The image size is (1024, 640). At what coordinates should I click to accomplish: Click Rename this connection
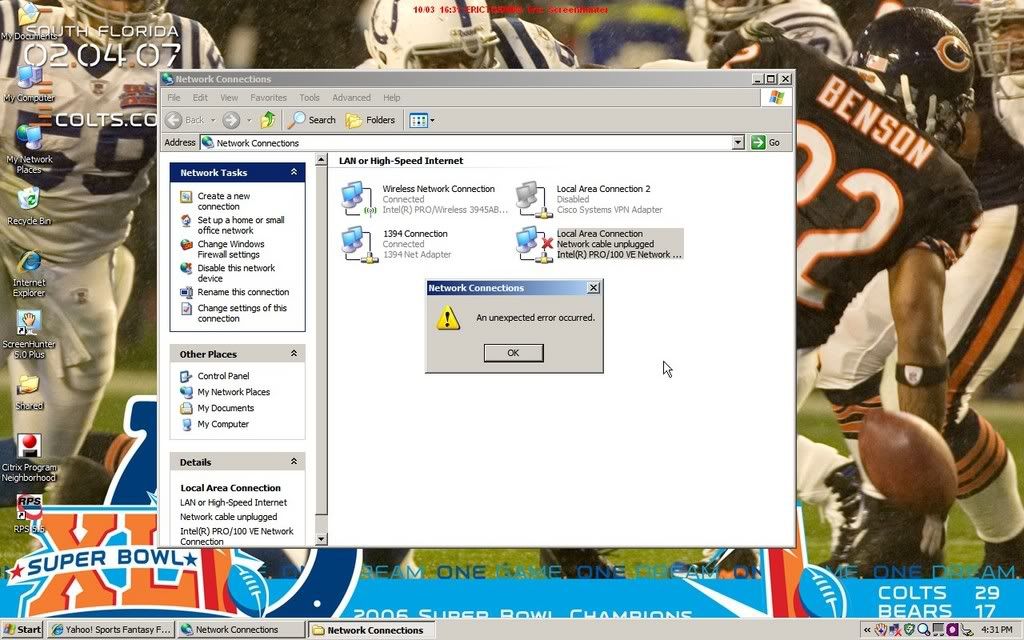(243, 293)
